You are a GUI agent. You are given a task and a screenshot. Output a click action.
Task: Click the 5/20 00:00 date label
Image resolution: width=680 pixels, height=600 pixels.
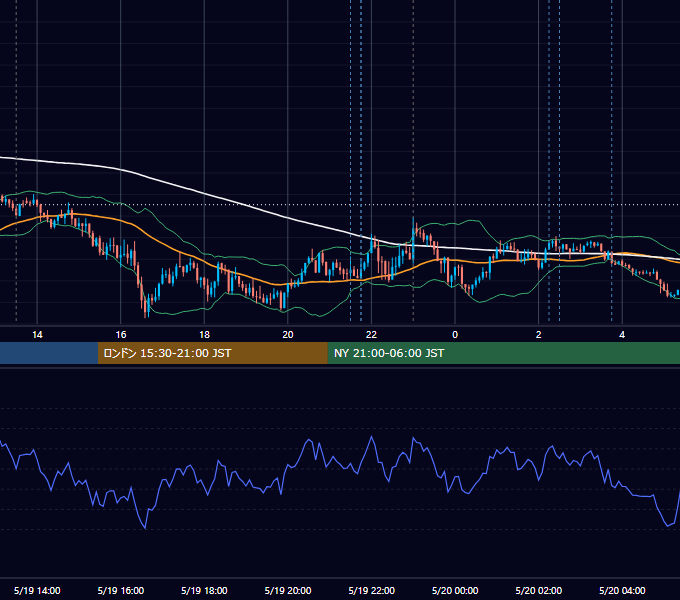[x=455, y=590]
